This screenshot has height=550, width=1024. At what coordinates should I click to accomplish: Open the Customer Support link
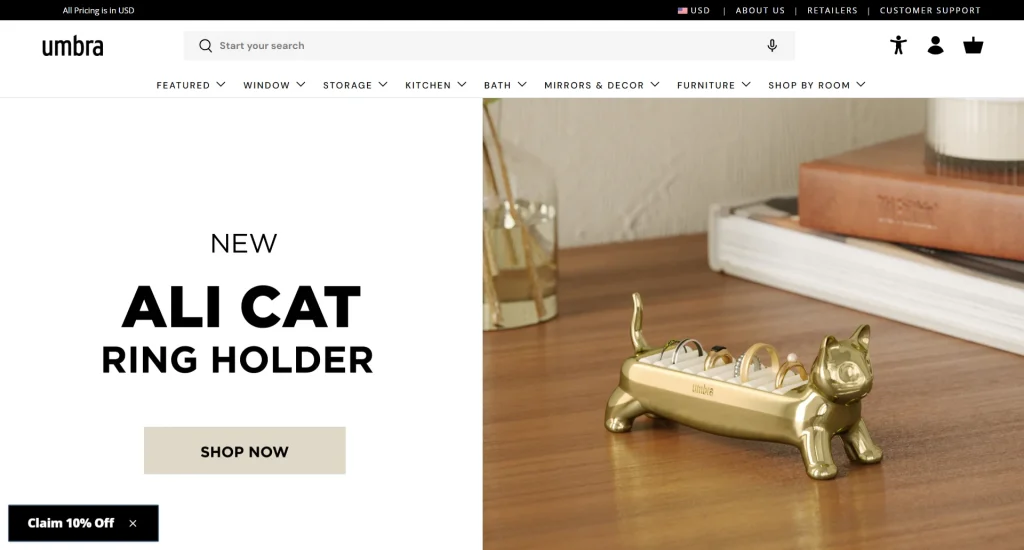[930, 10]
